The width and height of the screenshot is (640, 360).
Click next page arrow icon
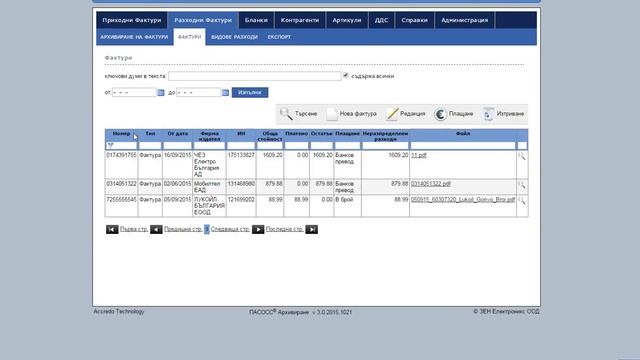(x=258, y=229)
